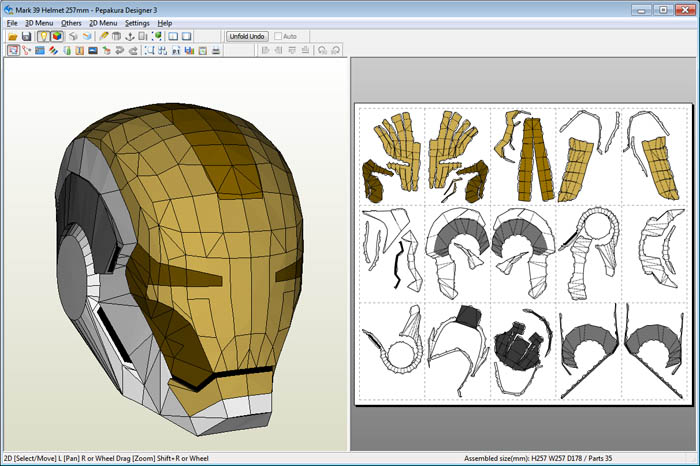
Task: Select the Select/Move tool in the 2D toolbar
Action: click(x=13, y=50)
